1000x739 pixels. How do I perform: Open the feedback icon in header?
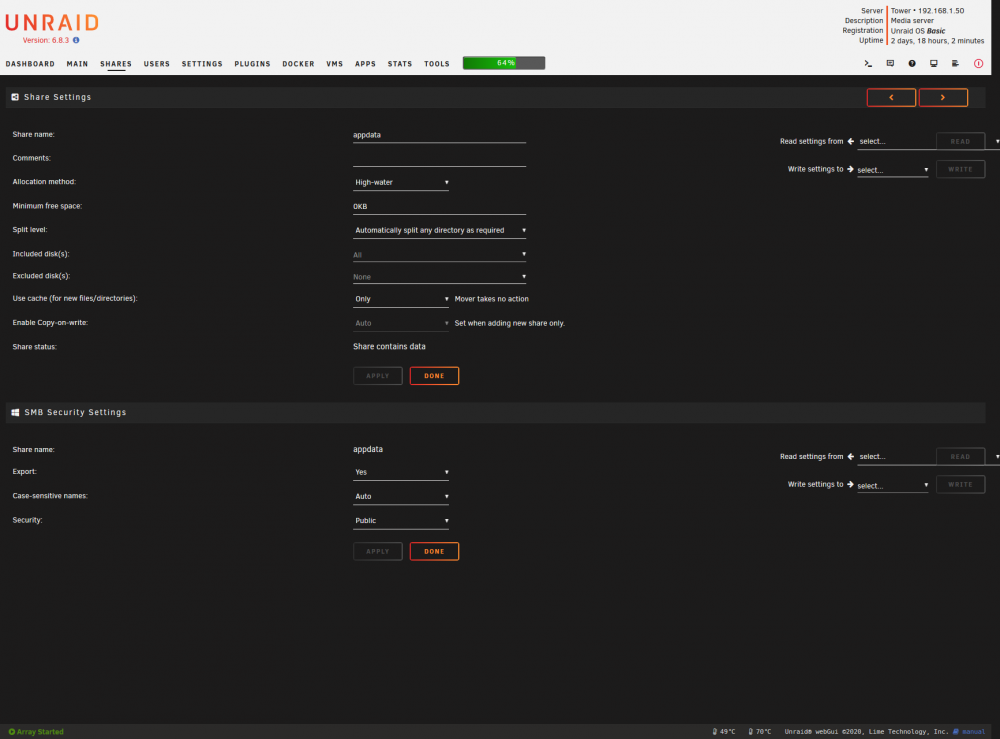[890, 63]
